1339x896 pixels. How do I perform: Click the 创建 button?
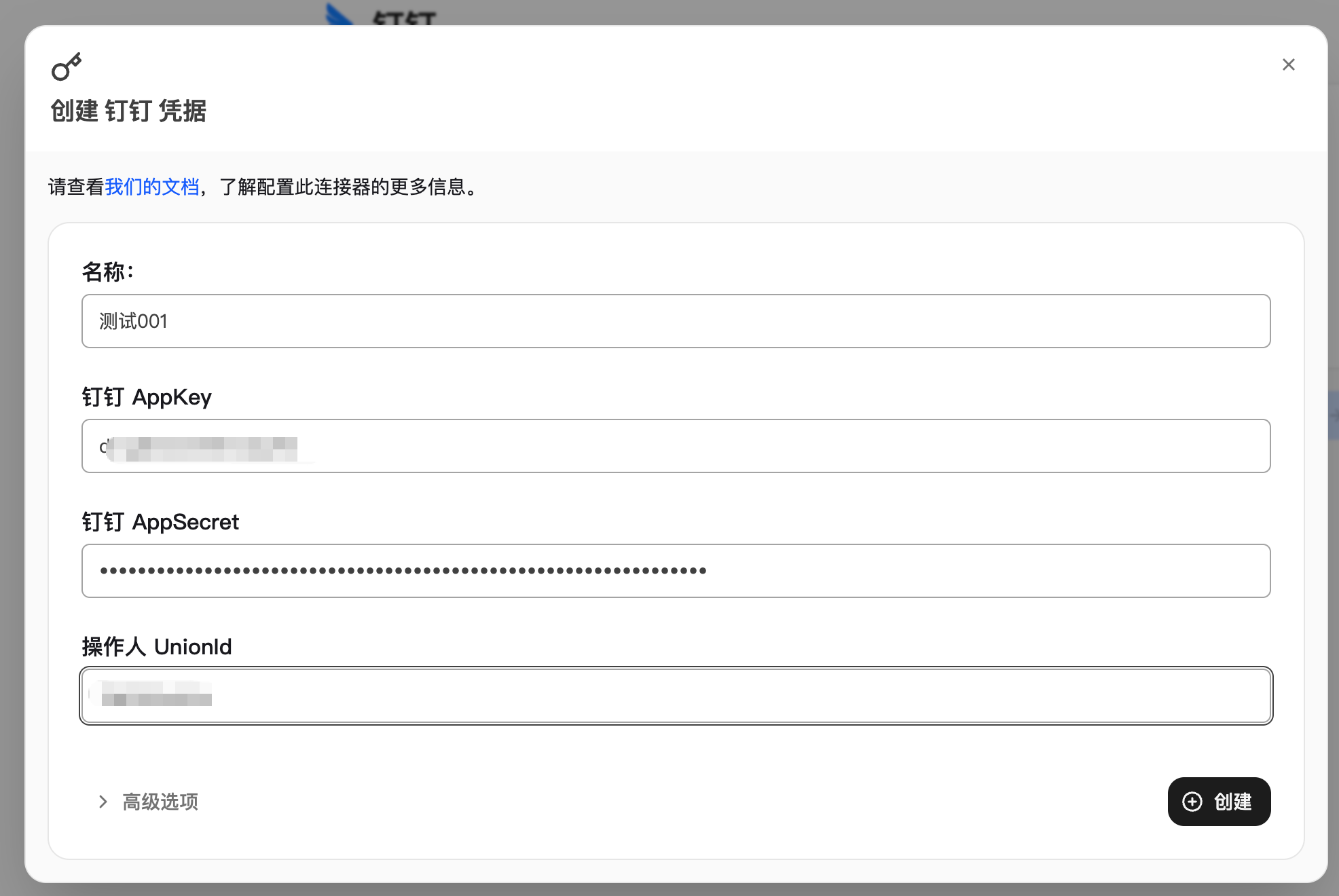(1219, 802)
